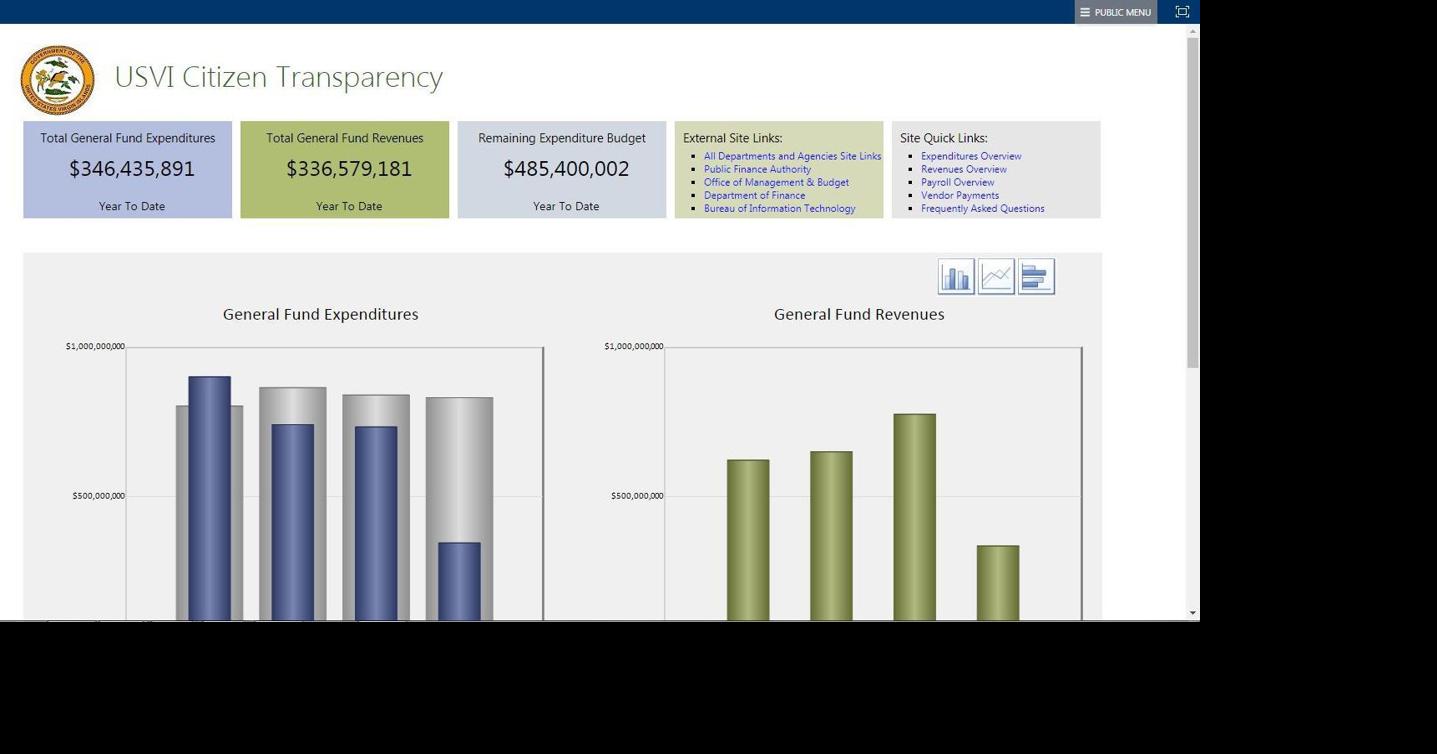View Frequently Asked Questions
1437x754 pixels.
982,208
